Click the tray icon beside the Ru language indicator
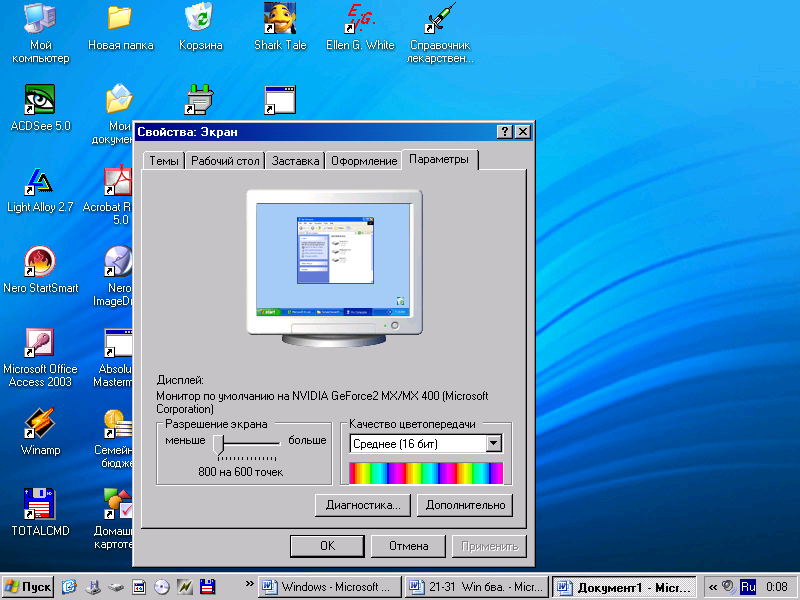The width and height of the screenshot is (800, 600). [x=729, y=587]
